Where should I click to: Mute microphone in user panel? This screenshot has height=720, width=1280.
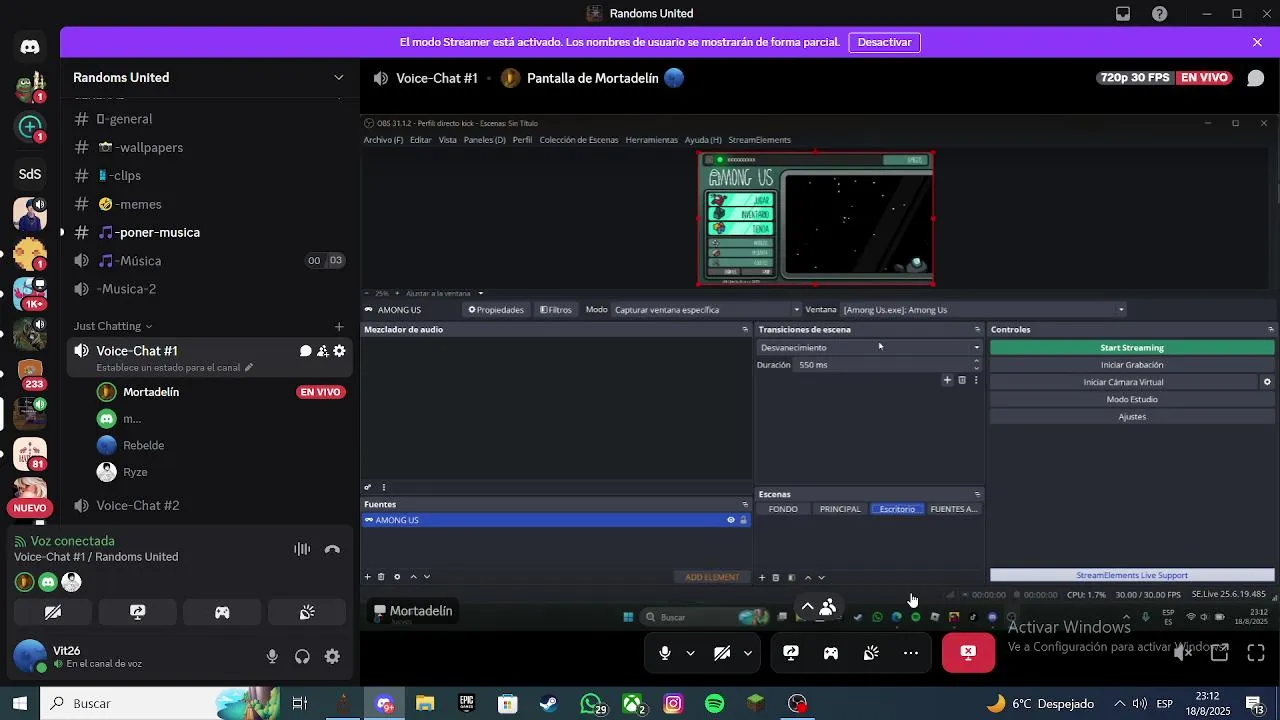click(x=272, y=657)
